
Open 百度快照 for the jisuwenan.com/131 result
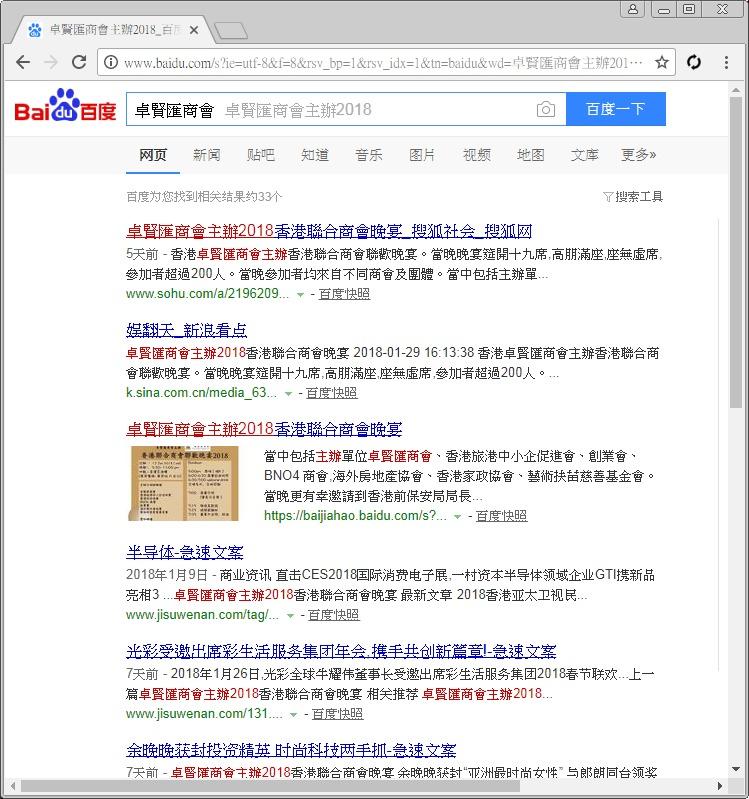click(337, 714)
